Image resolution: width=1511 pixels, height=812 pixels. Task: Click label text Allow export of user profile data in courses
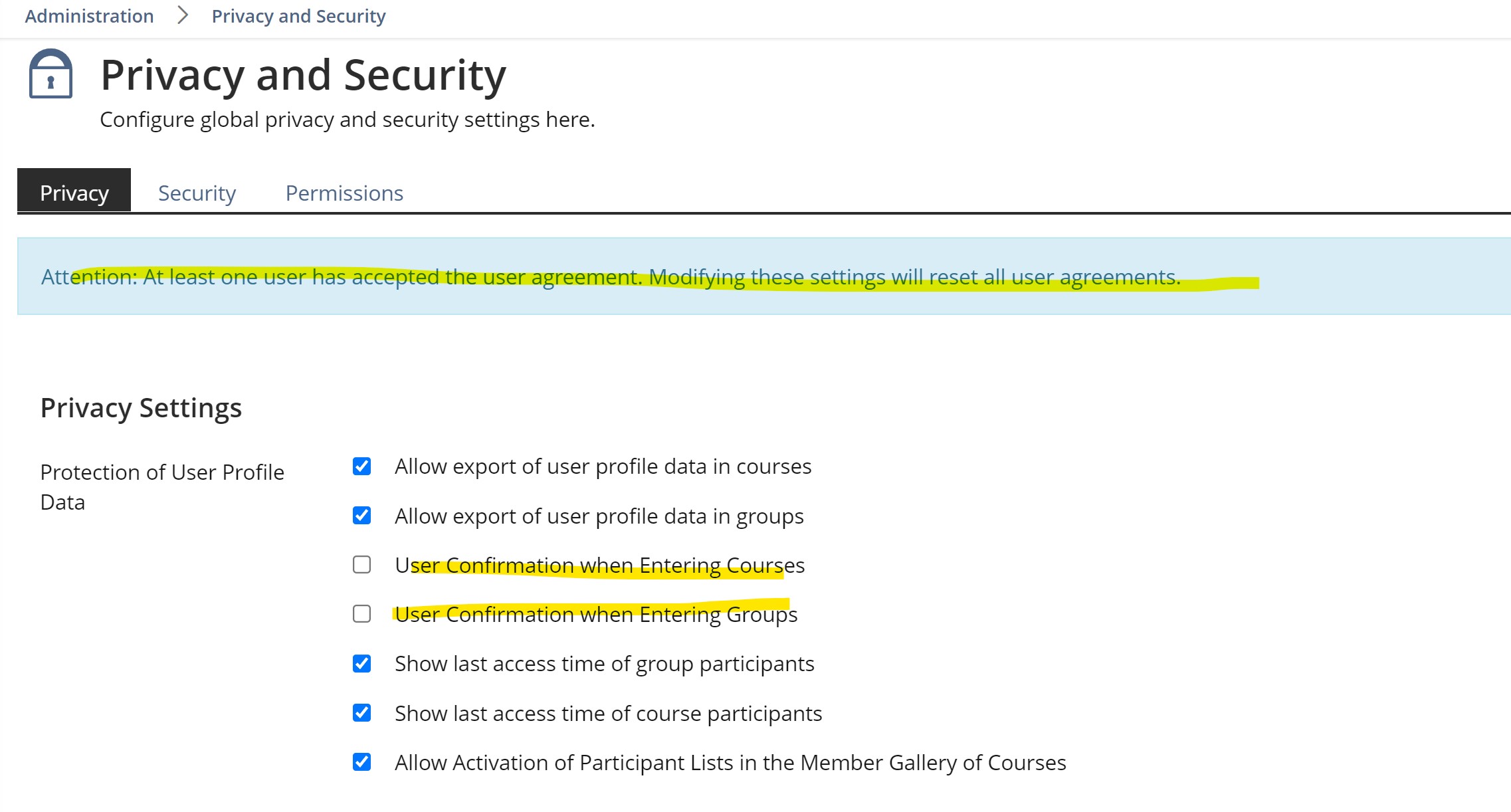tap(603, 466)
